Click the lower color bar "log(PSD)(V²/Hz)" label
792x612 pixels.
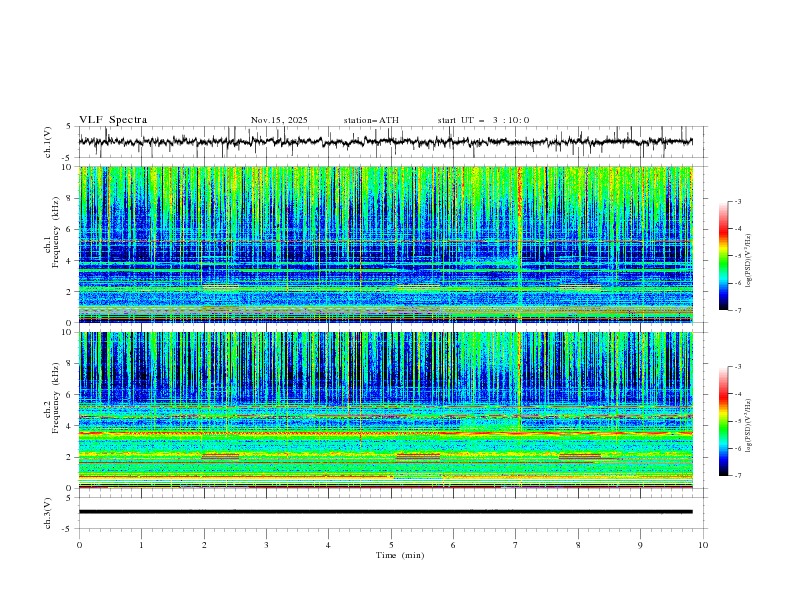tap(748, 425)
